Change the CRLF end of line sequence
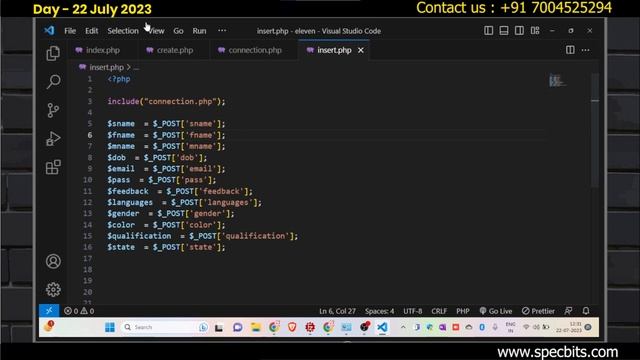Viewport: 640px width, 360px height. click(439, 311)
